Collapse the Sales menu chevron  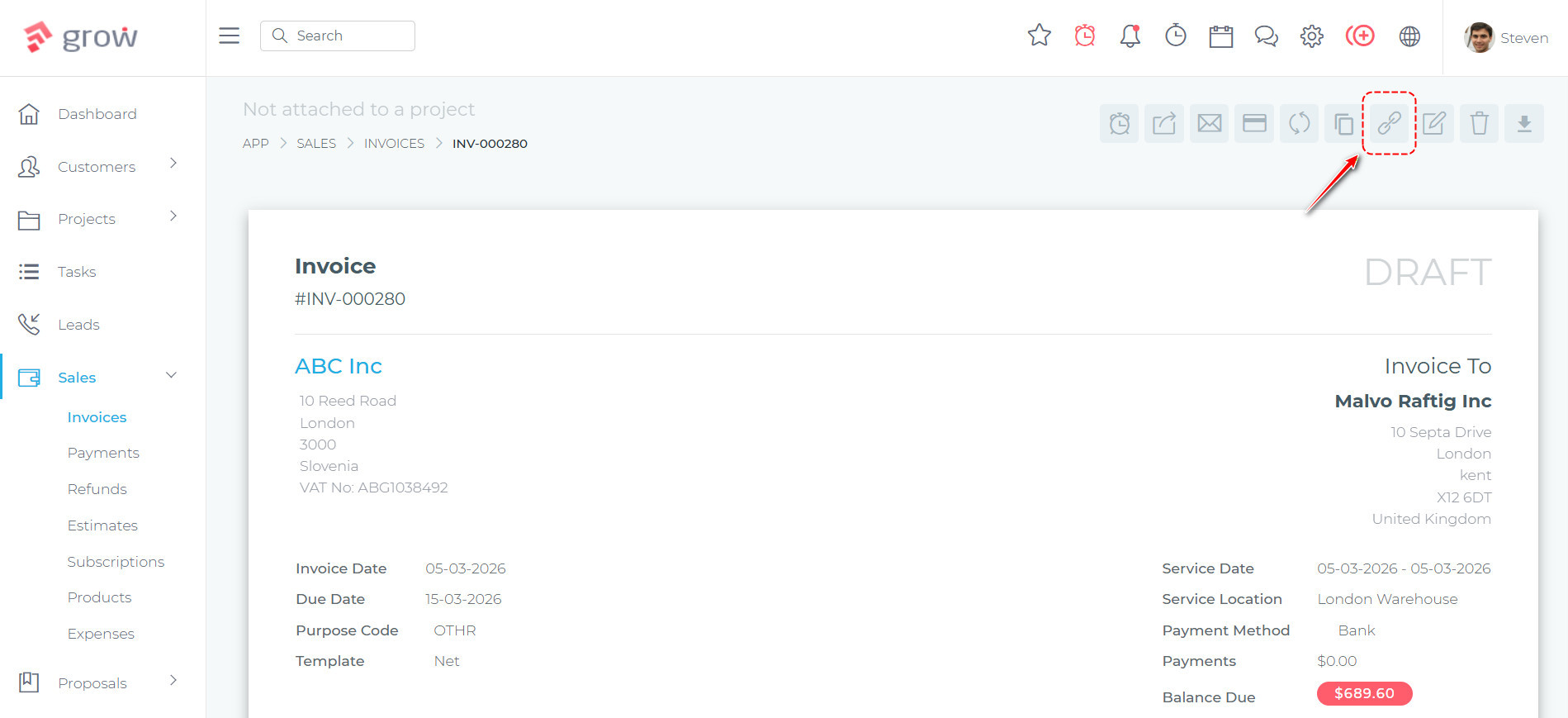tap(172, 375)
